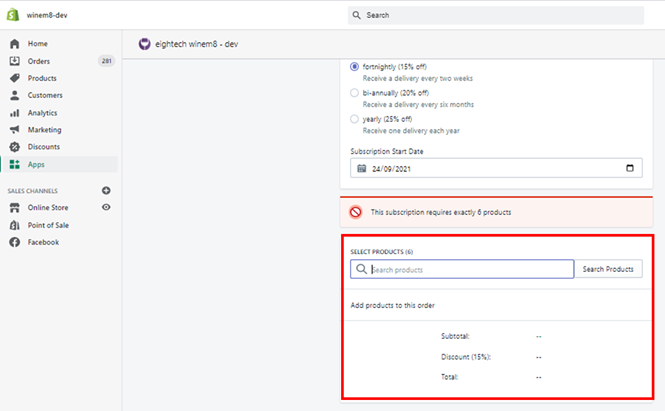
Task: Click the Customers person icon
Action: [14, 95]
